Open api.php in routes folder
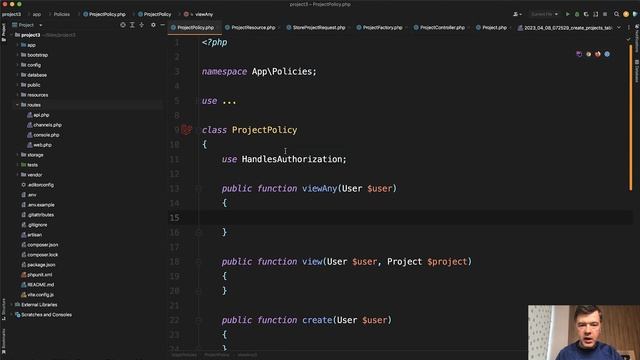The height and width of the screenshot is (360, 640). pos(38,115)
